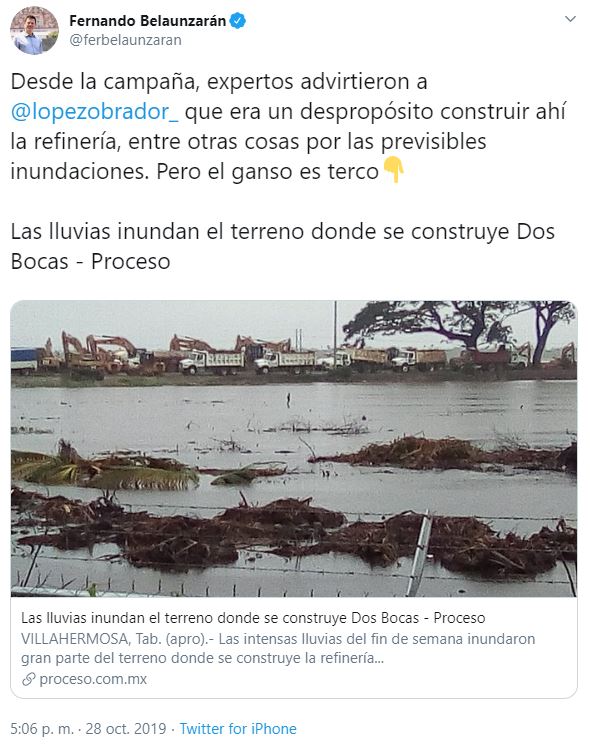
Task: Open the @lopezobrador_ mention
Action: pos(95,111)
